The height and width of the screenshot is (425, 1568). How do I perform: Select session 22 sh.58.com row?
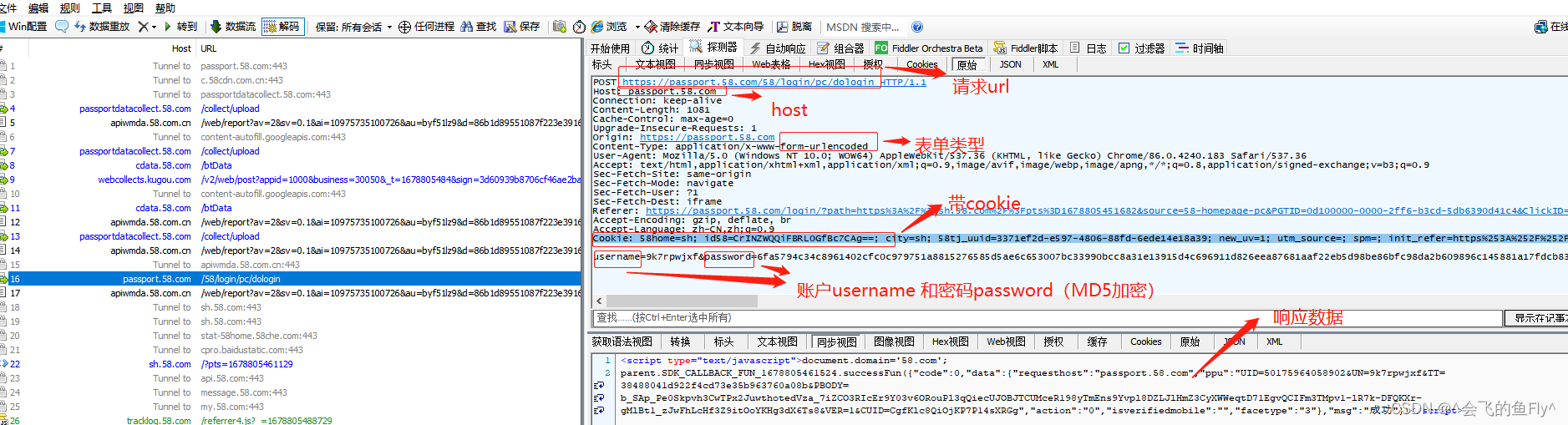coord(291,364)
